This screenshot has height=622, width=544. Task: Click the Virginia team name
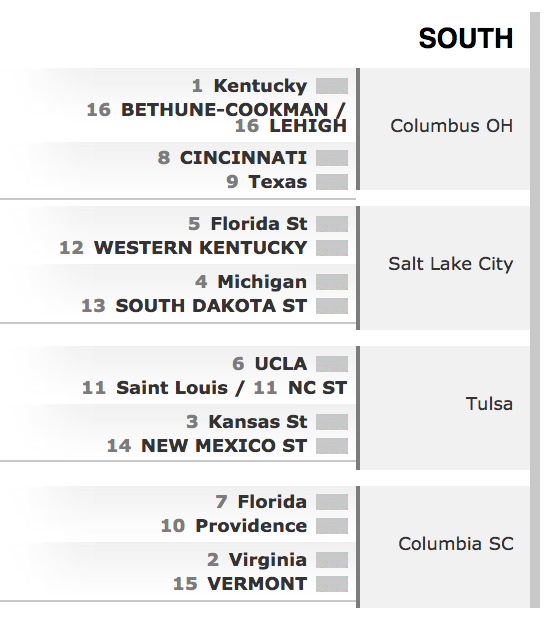tap(268, 560)
